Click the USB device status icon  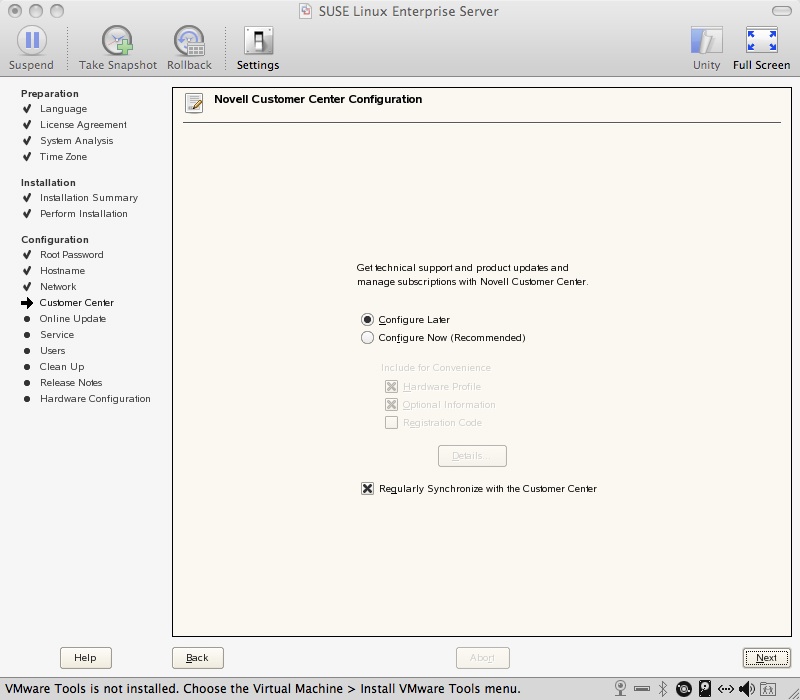pyautogui.click(x=642, y=689)
